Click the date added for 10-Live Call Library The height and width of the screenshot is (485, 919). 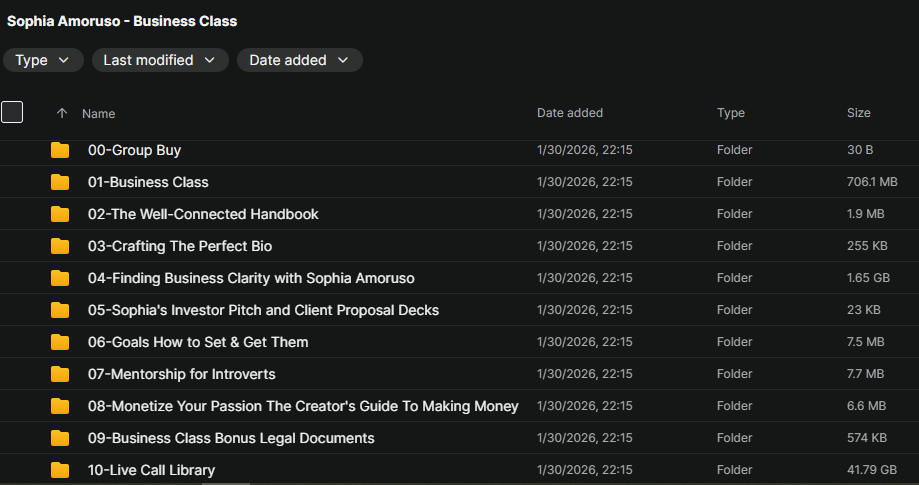click(x=584, y=470)
